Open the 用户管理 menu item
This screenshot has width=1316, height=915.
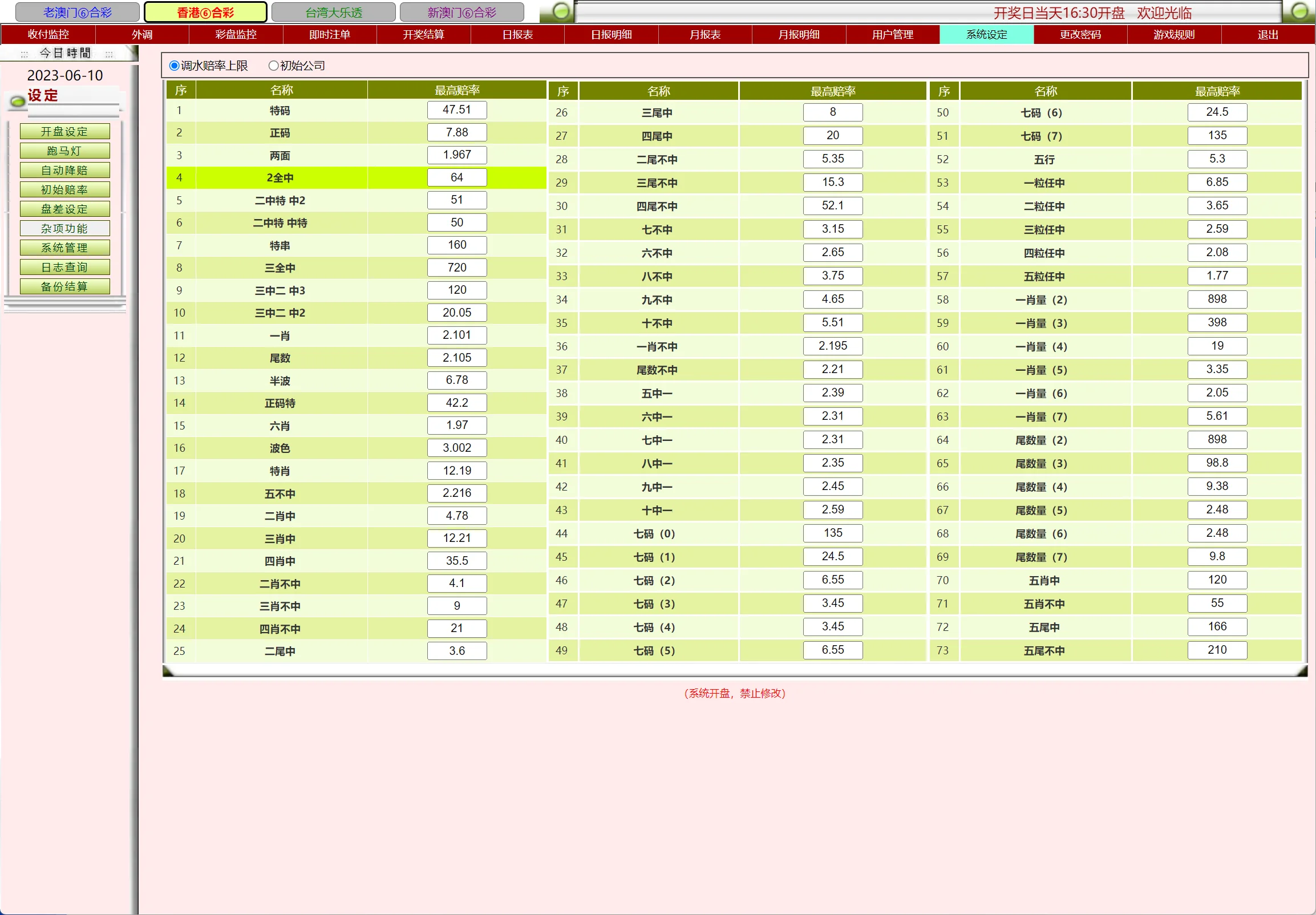(x=892, y=34)
